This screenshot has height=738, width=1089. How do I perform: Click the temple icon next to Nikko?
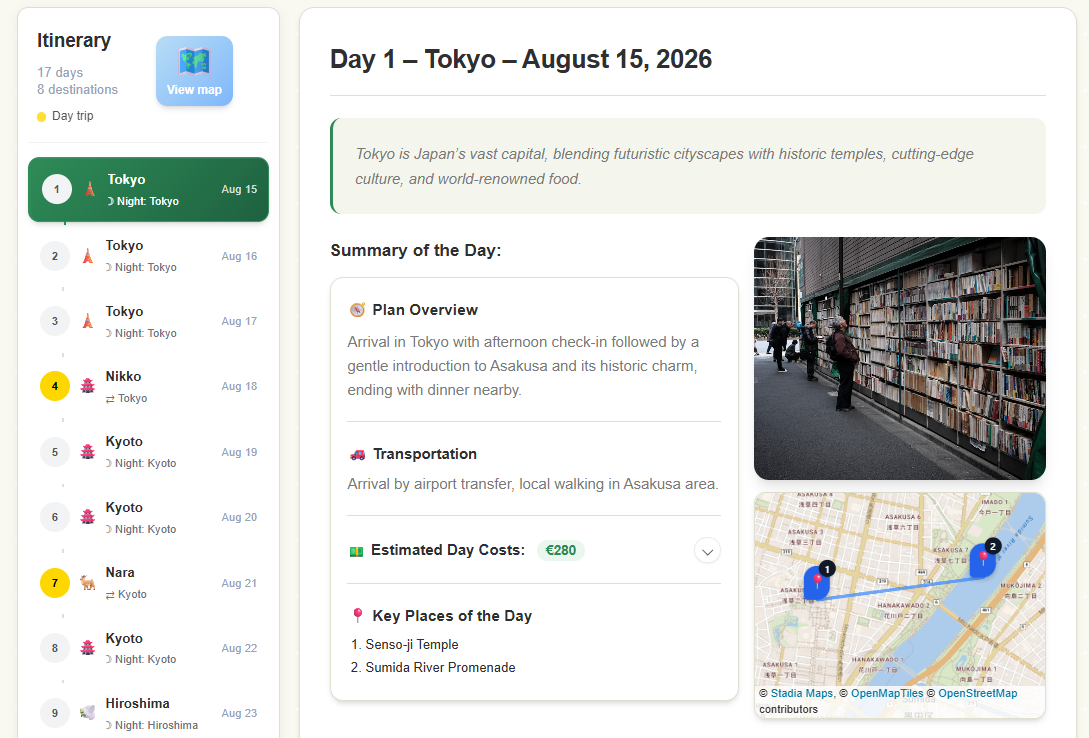tap(87, 386)
